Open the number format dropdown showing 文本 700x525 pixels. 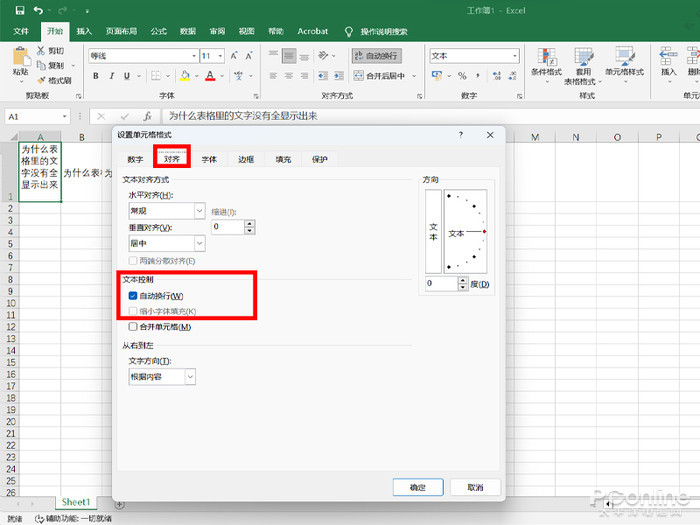pos(515,56)
